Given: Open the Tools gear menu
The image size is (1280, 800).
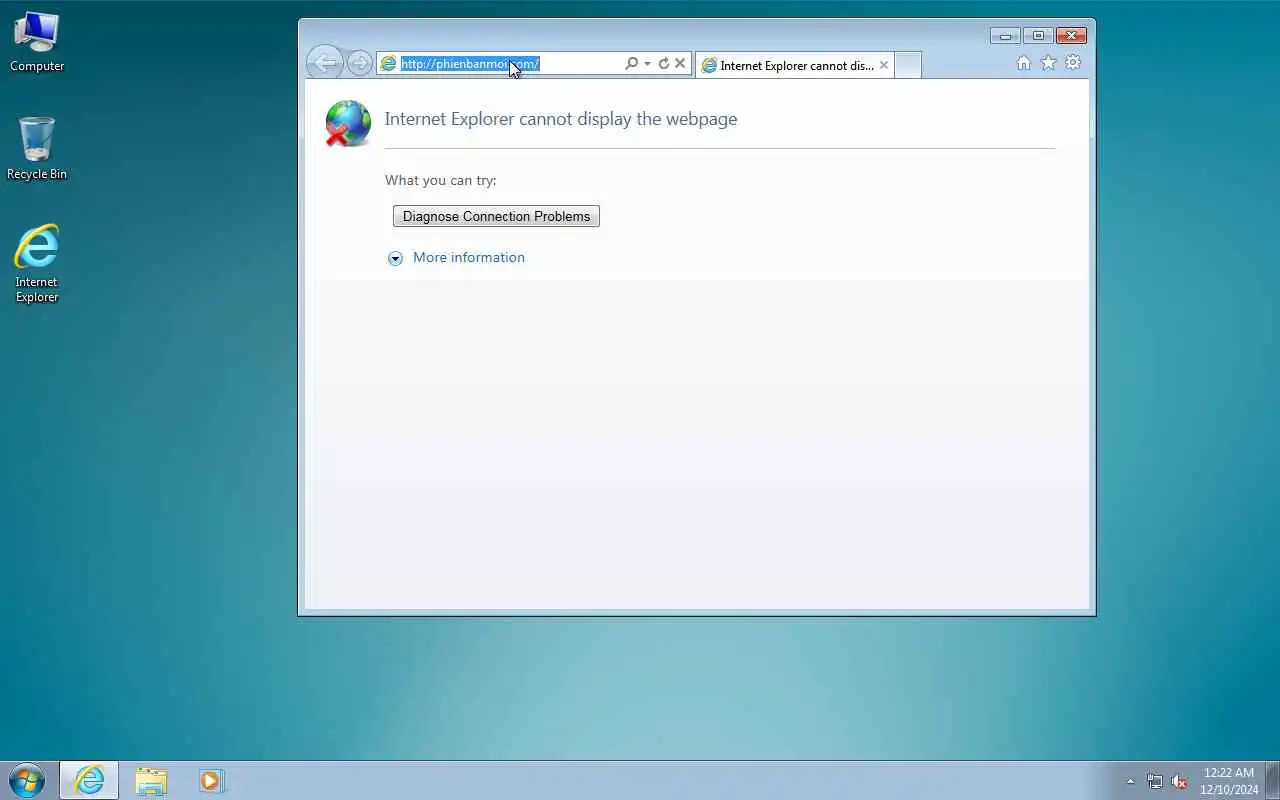Looking at the screenshot, I should [1073, 63].
